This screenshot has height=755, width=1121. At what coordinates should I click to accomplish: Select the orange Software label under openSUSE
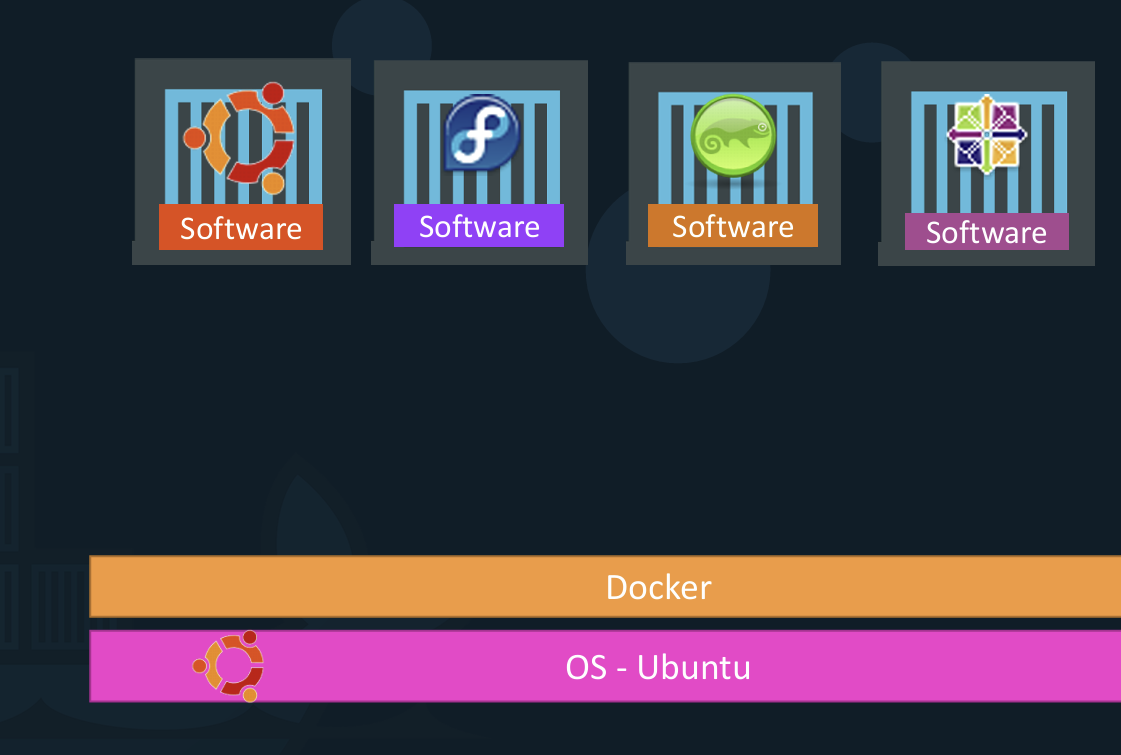tap(733, 226)
